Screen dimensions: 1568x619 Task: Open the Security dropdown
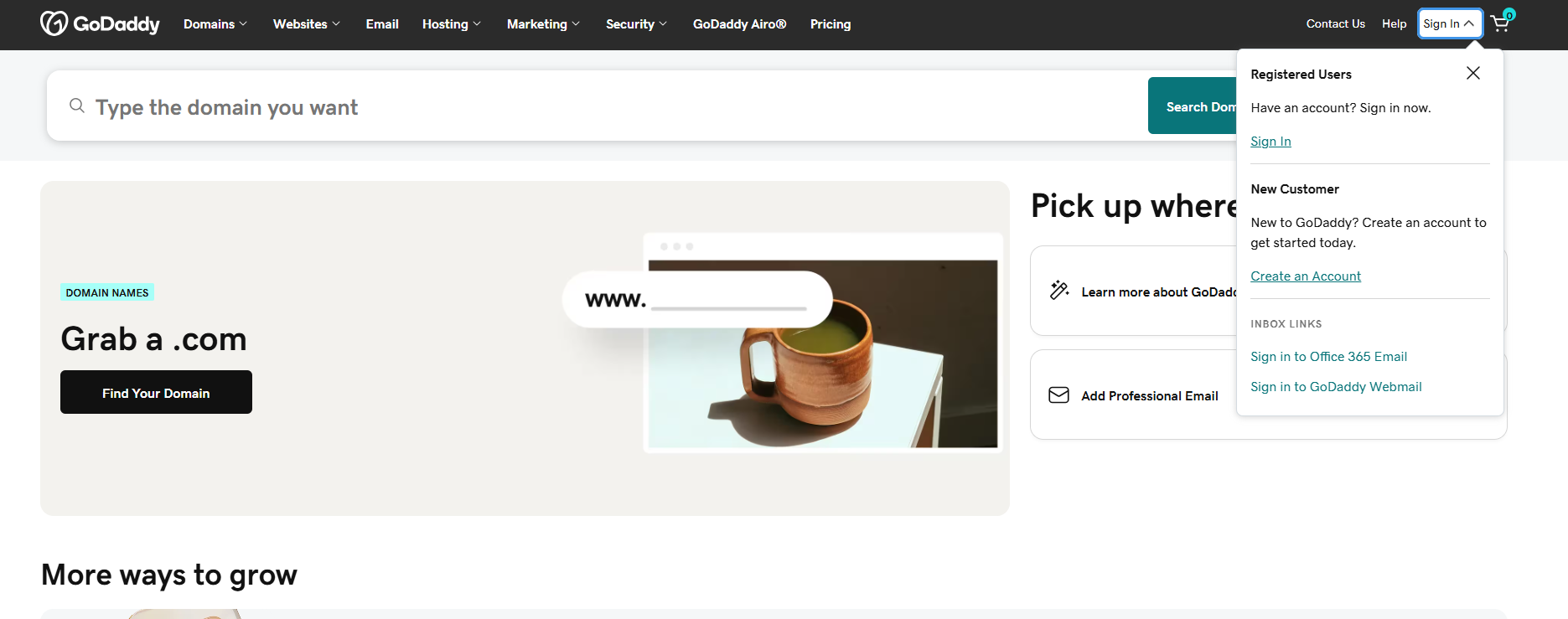[636, 24]
